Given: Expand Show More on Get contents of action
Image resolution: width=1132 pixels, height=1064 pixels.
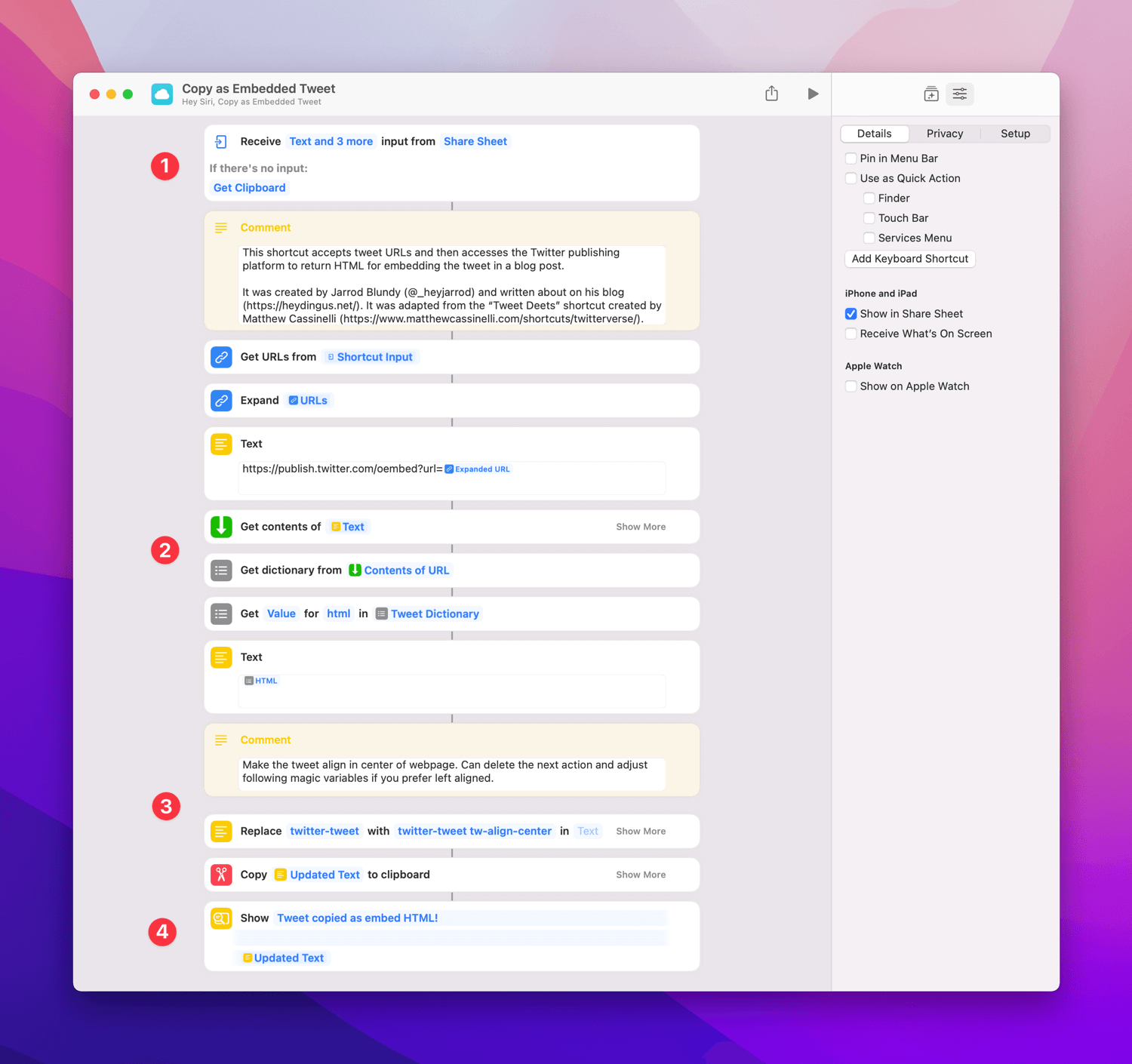Looking at the screenshot, I should tap(641, 527).
